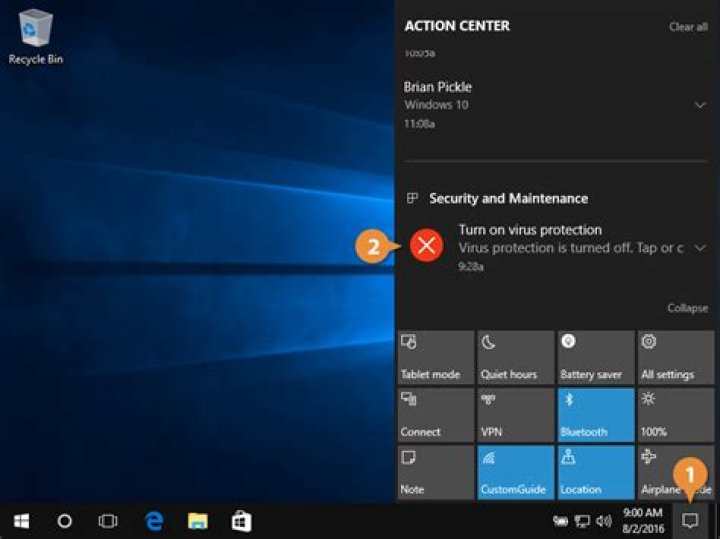
Task: Open the Connect quick action tile
Action: coord(436,415)
